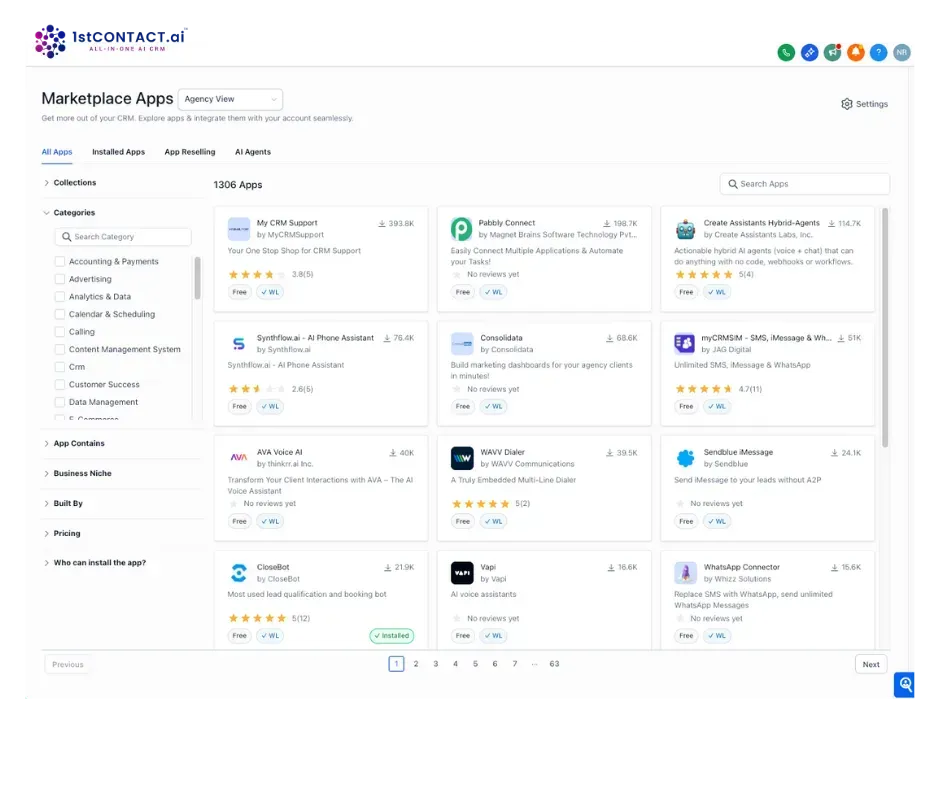Expand the App Contains filter
940x788 pixels.
click(x=73, y=444)
